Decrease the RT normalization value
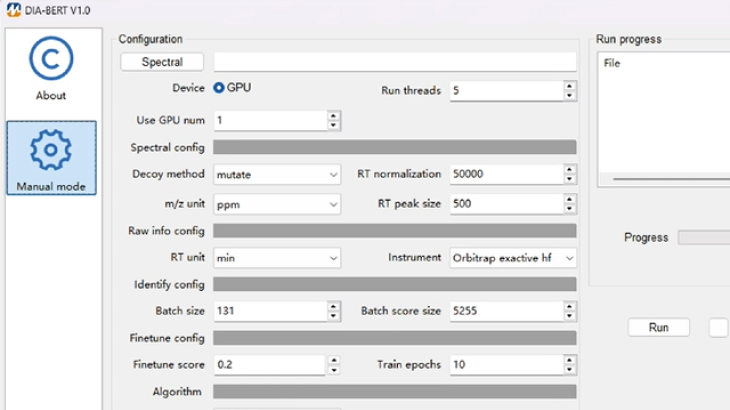730x410 pixels. click(x=570, y=179)
